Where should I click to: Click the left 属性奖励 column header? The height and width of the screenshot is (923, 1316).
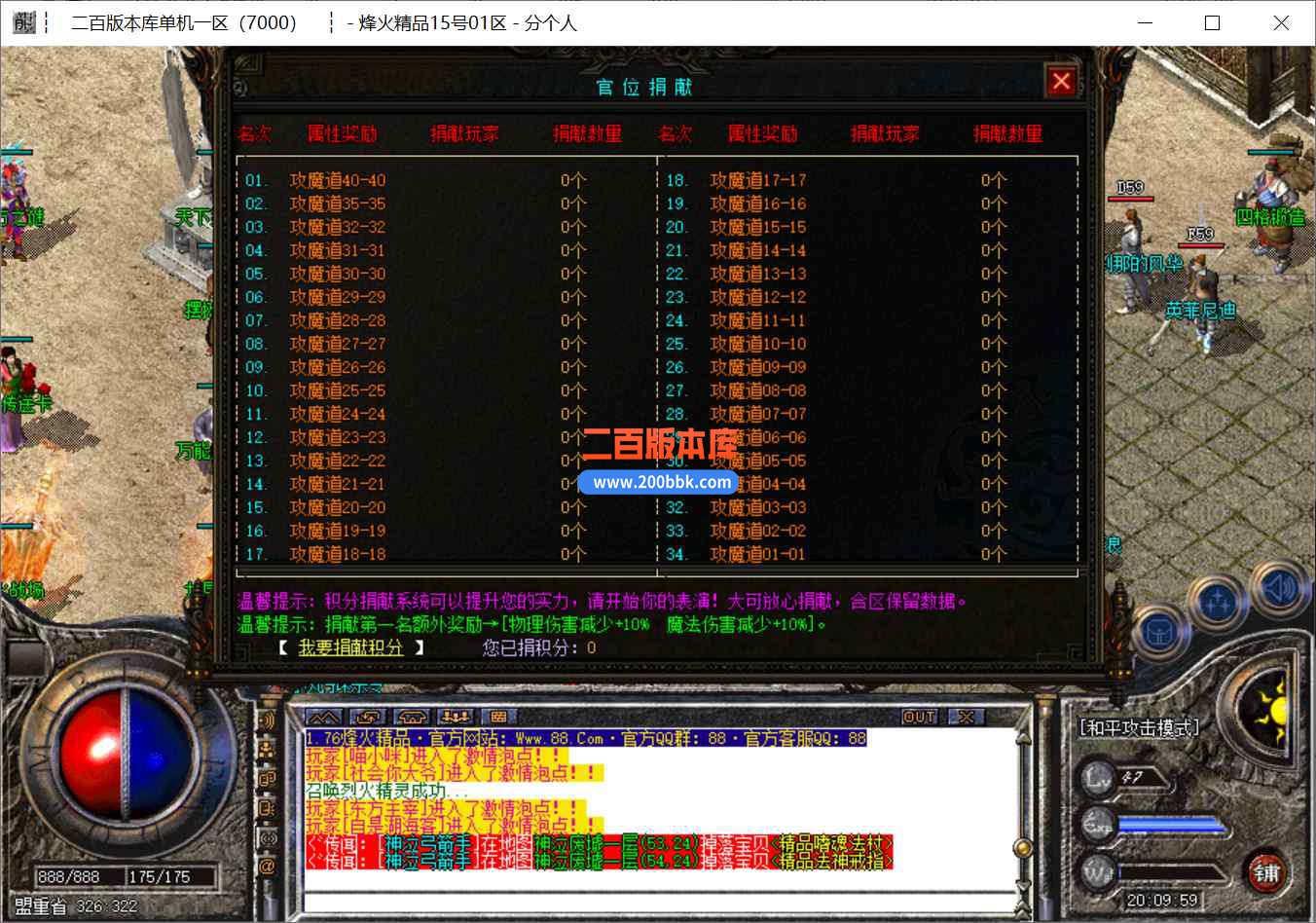[343, 133]
